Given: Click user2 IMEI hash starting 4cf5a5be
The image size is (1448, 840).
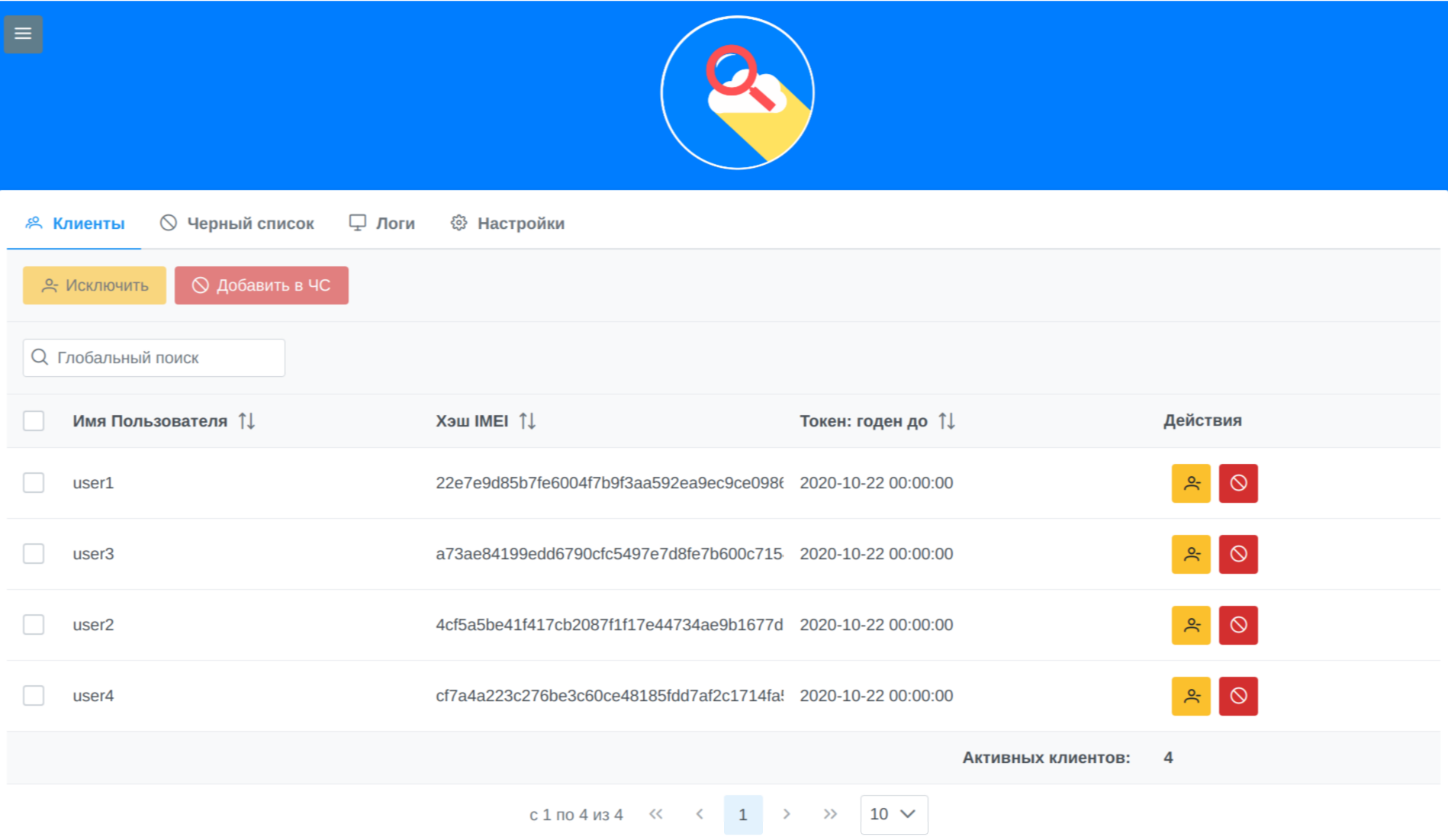Looking at the screenshot, I should 610,625.
